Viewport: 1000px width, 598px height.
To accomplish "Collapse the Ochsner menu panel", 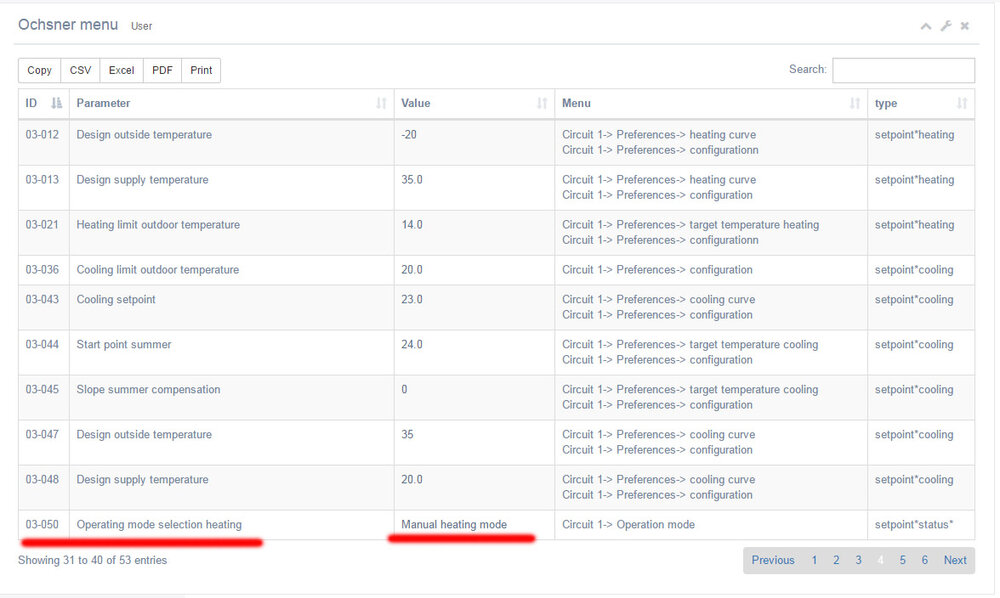I will coord(926,26).
